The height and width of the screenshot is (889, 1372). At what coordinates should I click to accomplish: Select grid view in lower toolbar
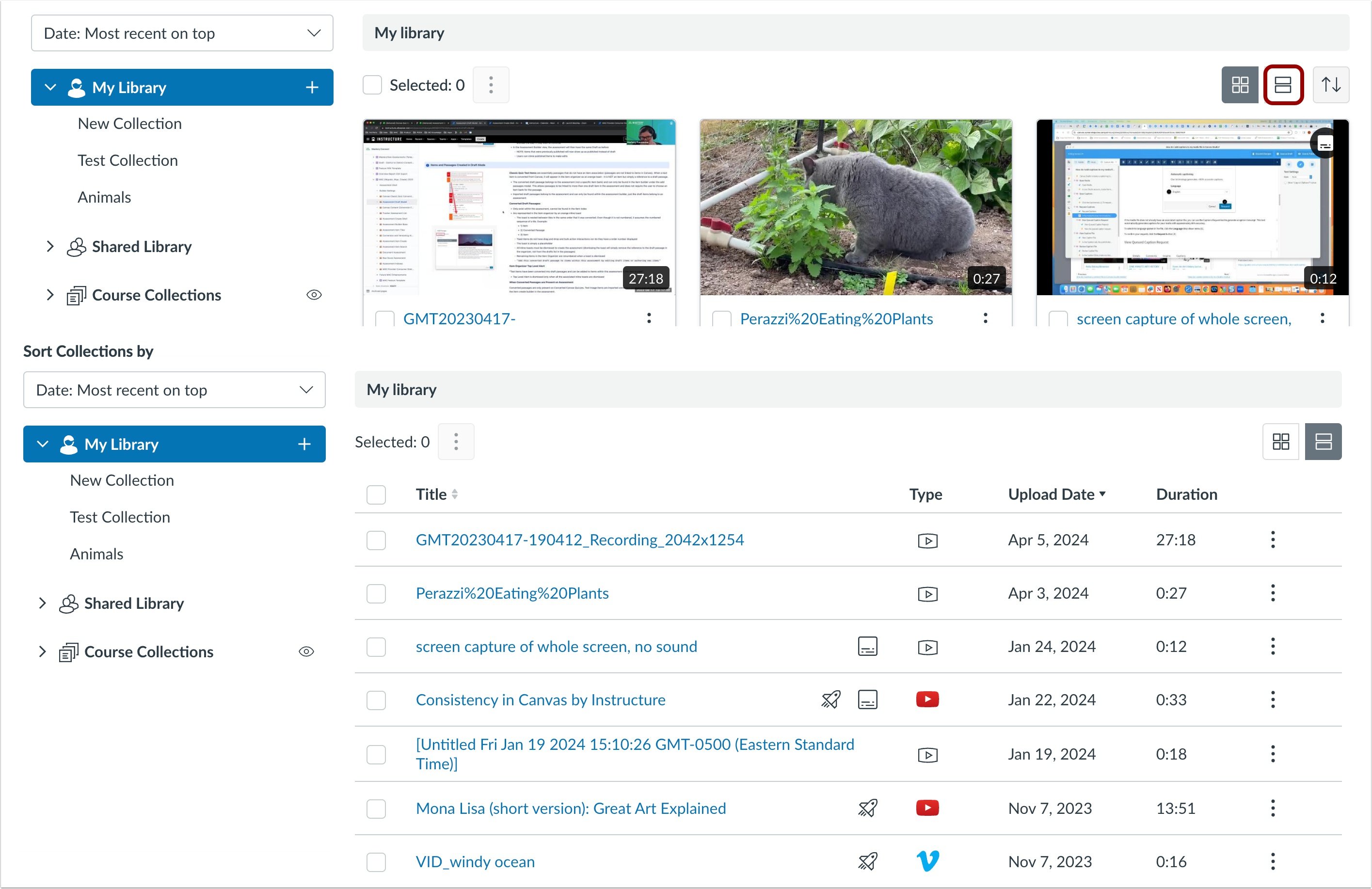coord(1280,442)
